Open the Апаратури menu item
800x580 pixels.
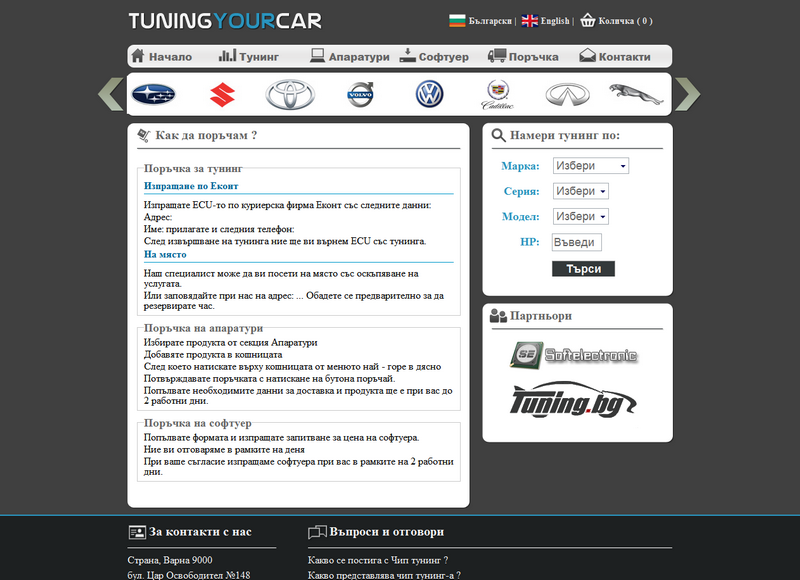[x=359, y=57]
